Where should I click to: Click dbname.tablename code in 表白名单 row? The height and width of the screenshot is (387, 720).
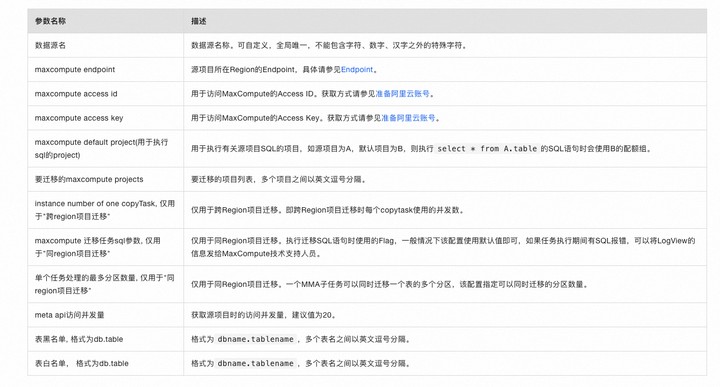pos(255,364)
